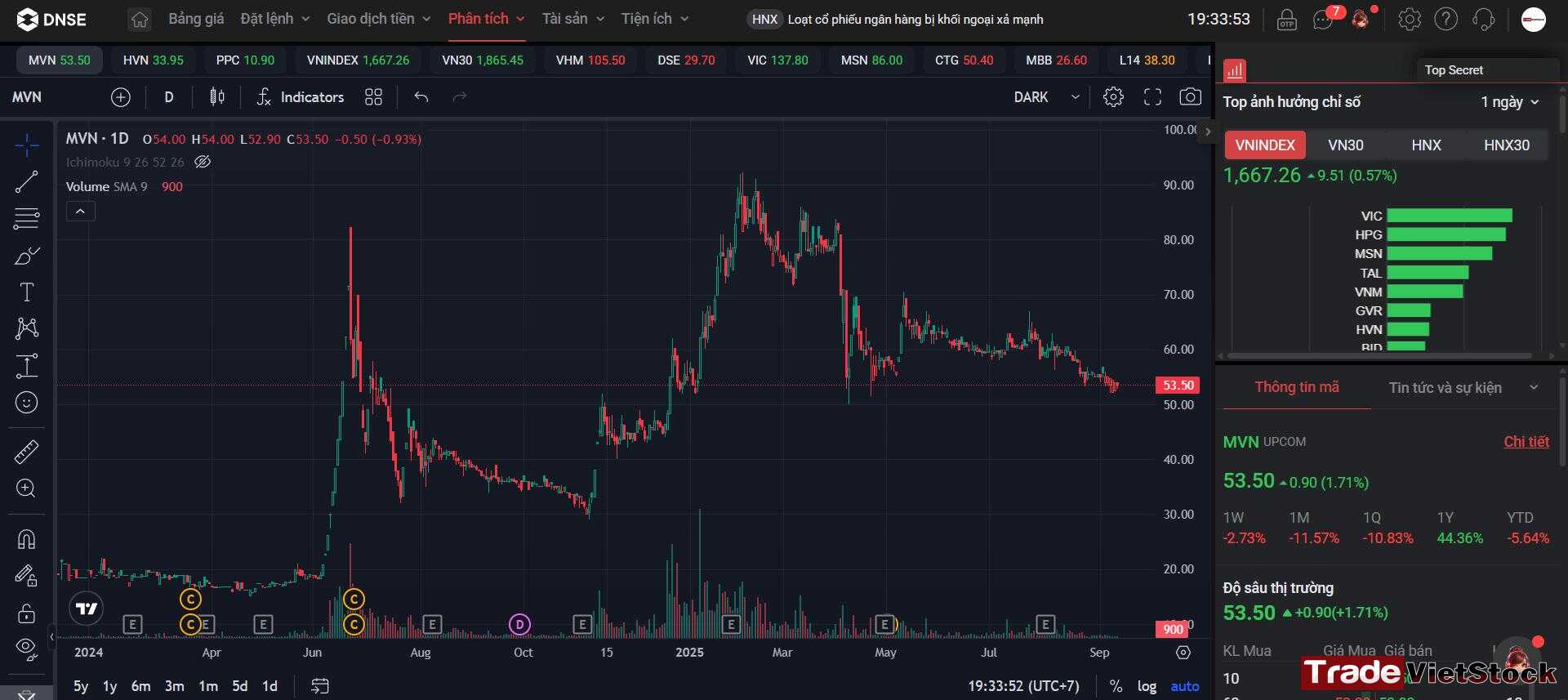The width and height of the screenshot is (1568, 700).
Task: Open the OTP lock icon
Action: 1286,19
